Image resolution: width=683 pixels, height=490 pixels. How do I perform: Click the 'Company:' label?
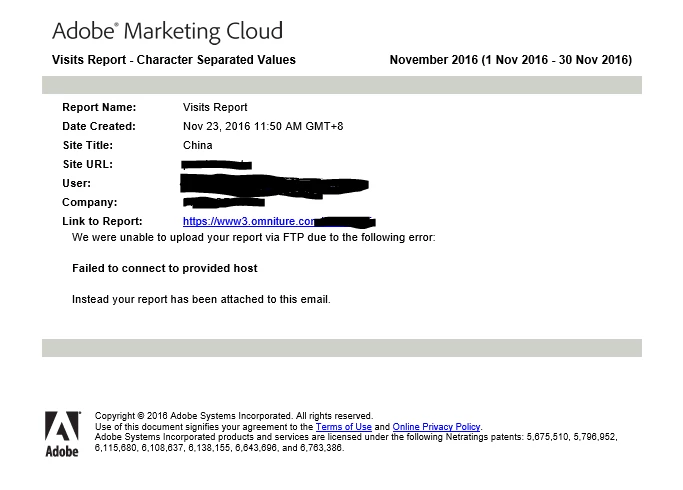(x=90, y=203)
